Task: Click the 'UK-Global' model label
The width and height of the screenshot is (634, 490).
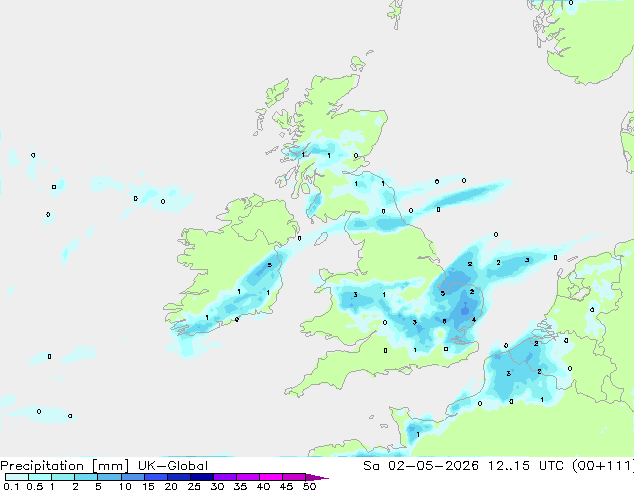Action: point(173,466)
